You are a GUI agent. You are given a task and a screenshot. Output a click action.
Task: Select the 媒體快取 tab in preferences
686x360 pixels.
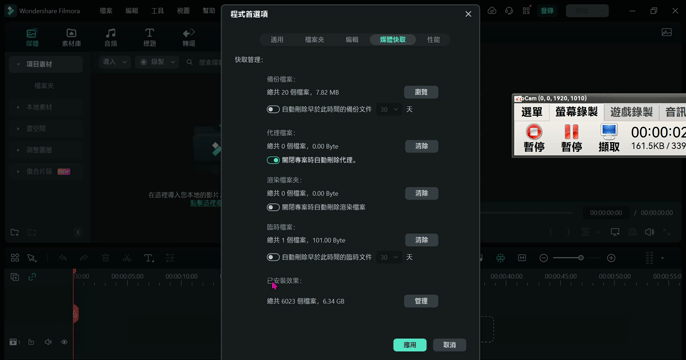(x=392, y=40)
